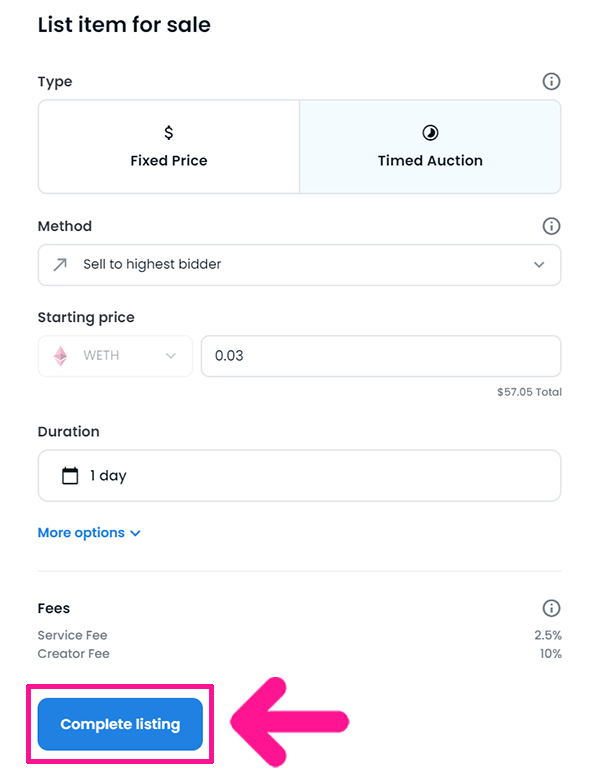Click the clock icon above Timed Auction

(x=430, y=133)
